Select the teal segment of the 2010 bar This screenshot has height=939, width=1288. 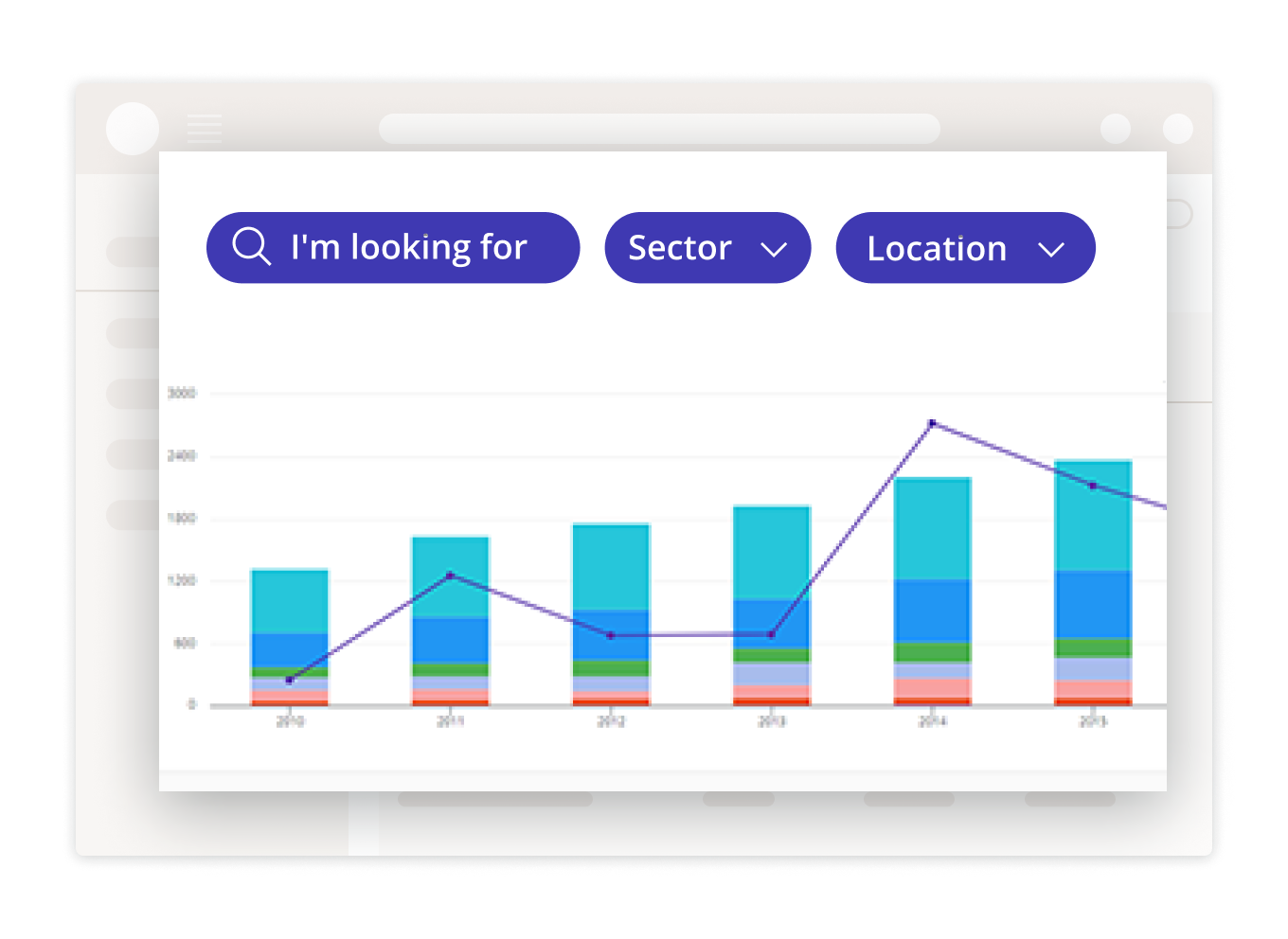[290, 602]
